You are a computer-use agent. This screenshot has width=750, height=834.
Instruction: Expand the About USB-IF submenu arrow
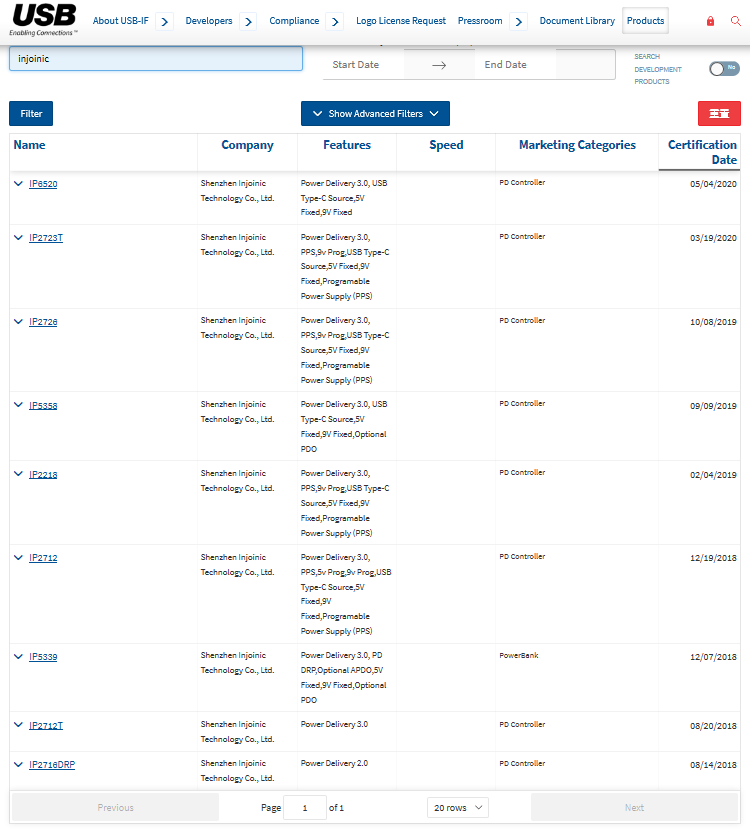[164, 22]
